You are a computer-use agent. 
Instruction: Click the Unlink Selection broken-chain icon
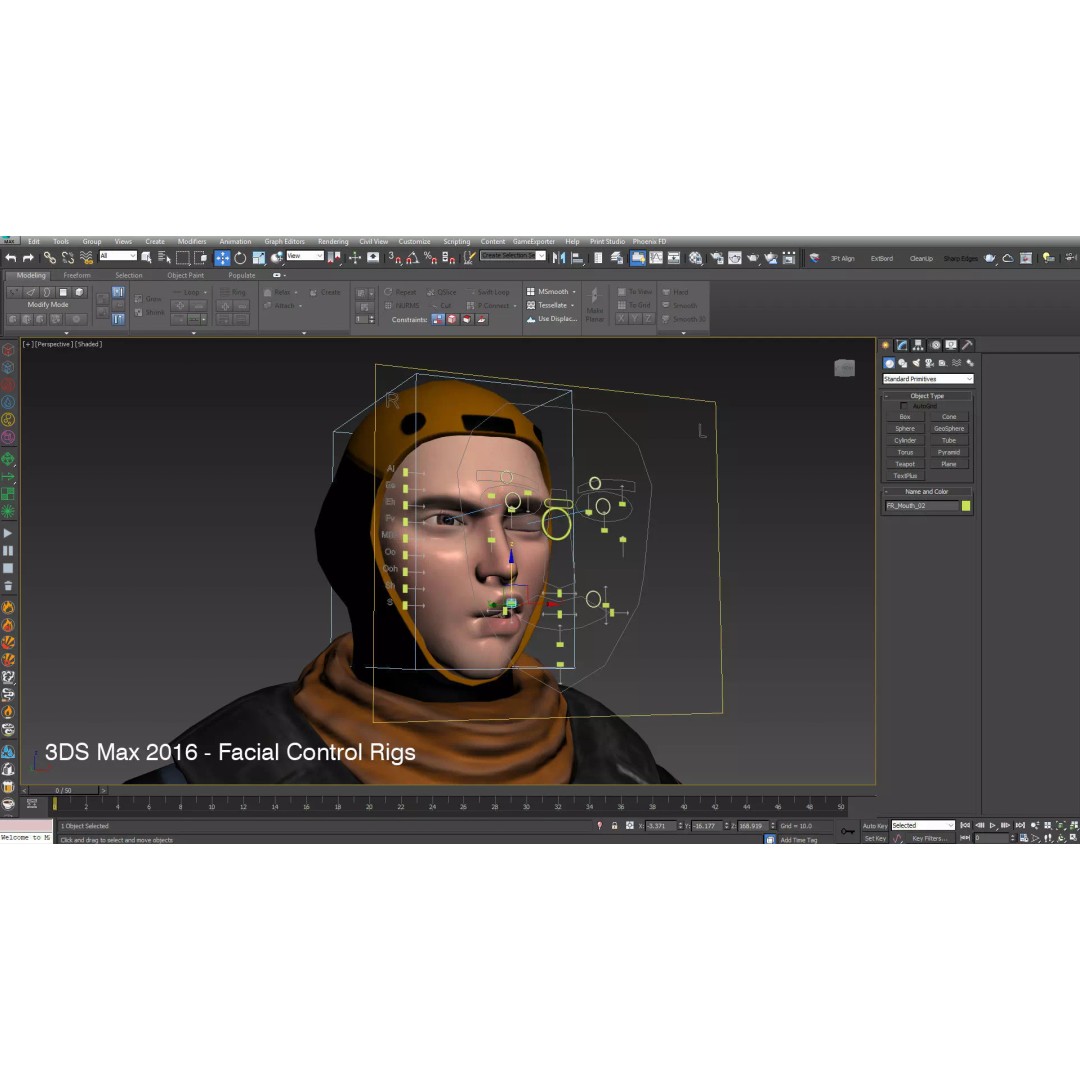click(68, 258)
